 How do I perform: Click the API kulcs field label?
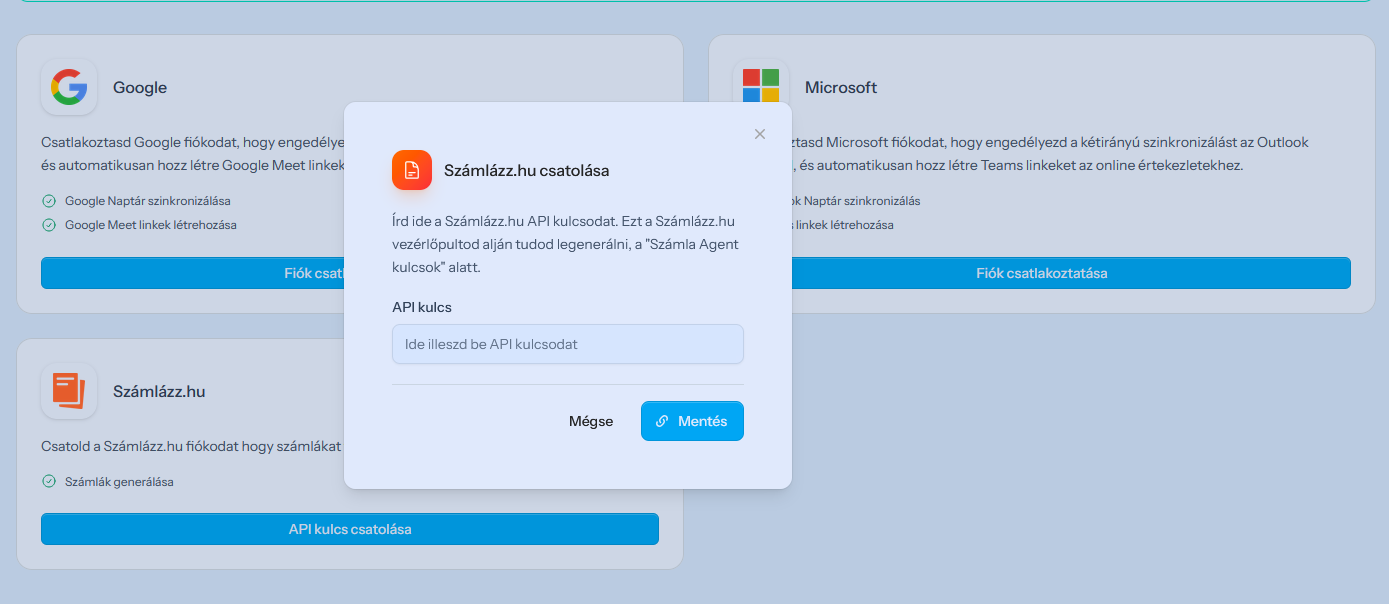coord(422,307)
